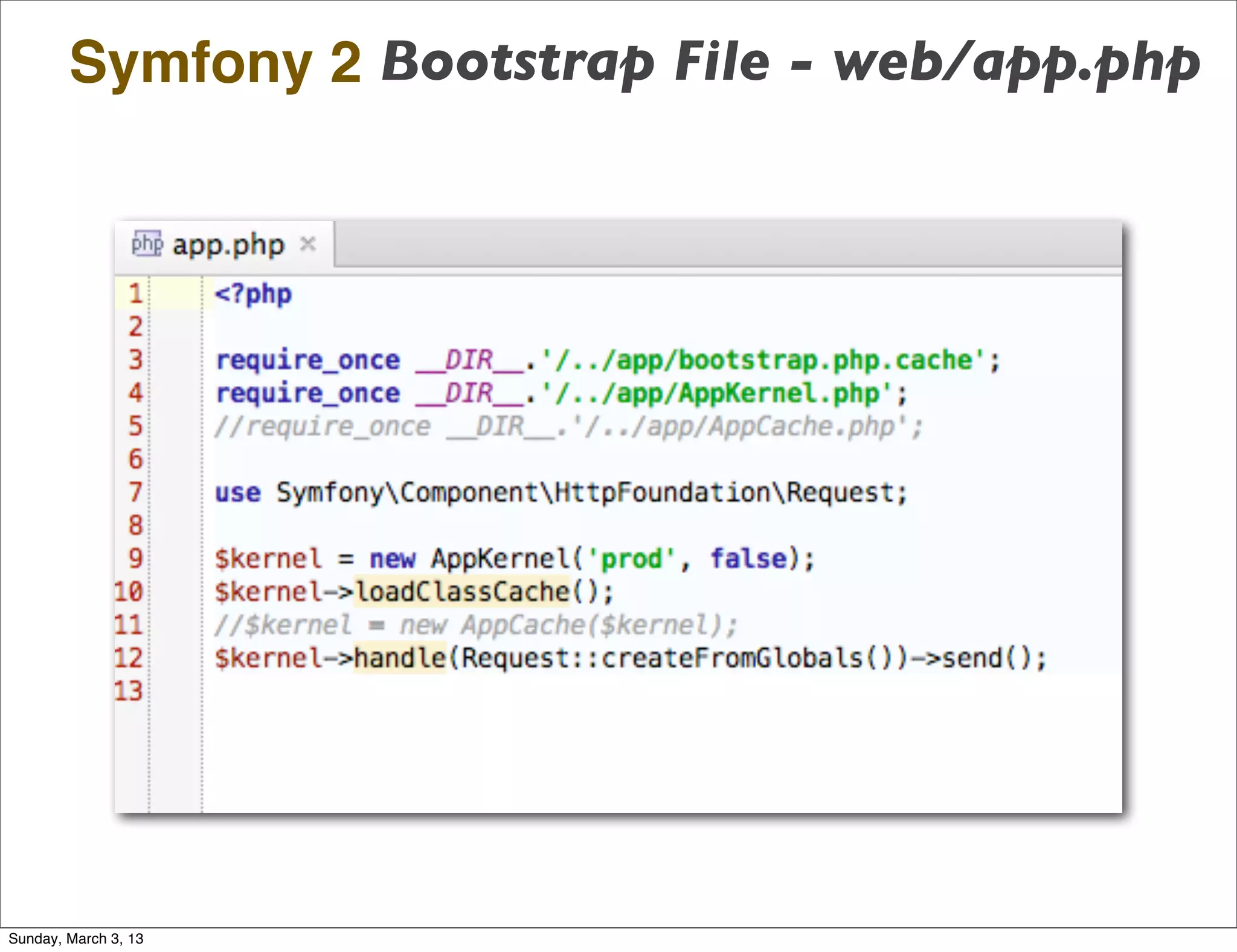Click the bootstrap.php.cache path string
The image size is (1237, 952).
[763, 361]
